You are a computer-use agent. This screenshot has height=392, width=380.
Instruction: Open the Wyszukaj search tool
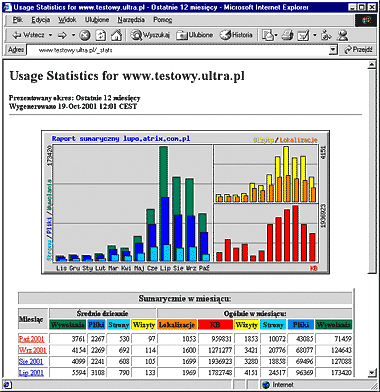click(x=150, y=35)
